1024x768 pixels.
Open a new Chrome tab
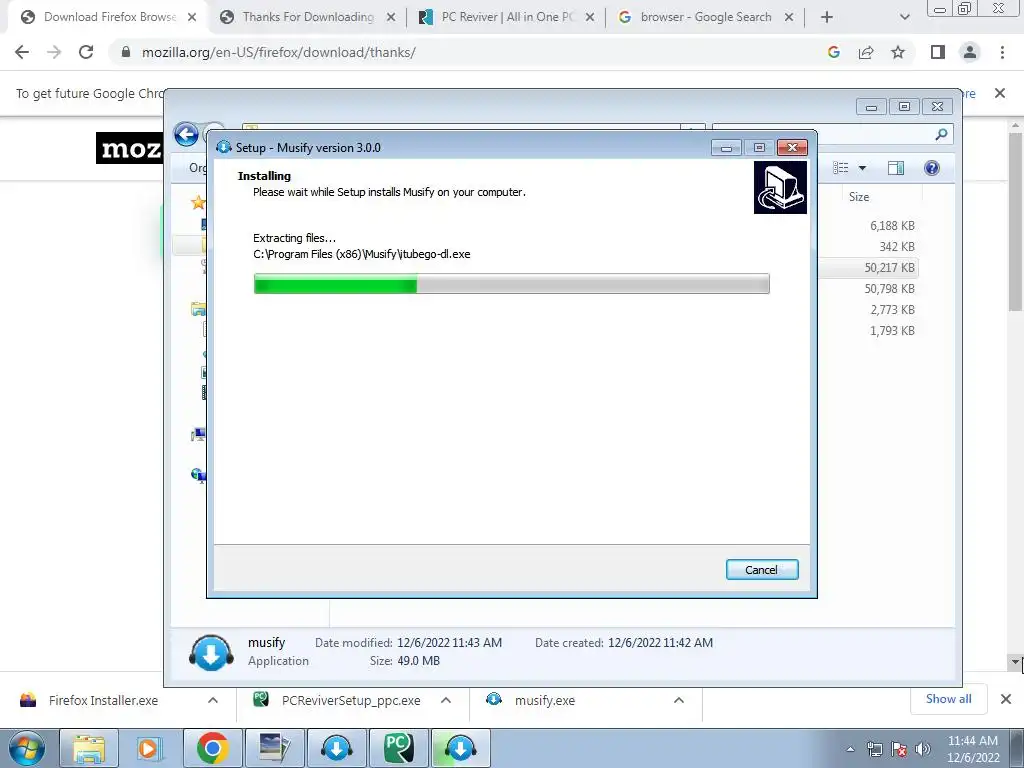pos(827,18)
